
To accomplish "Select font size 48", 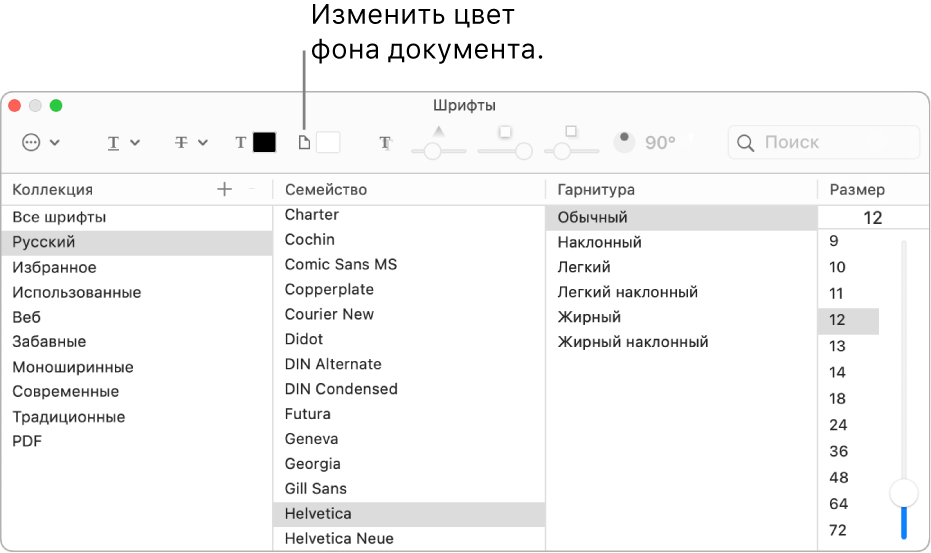I will tap(848, 478).
